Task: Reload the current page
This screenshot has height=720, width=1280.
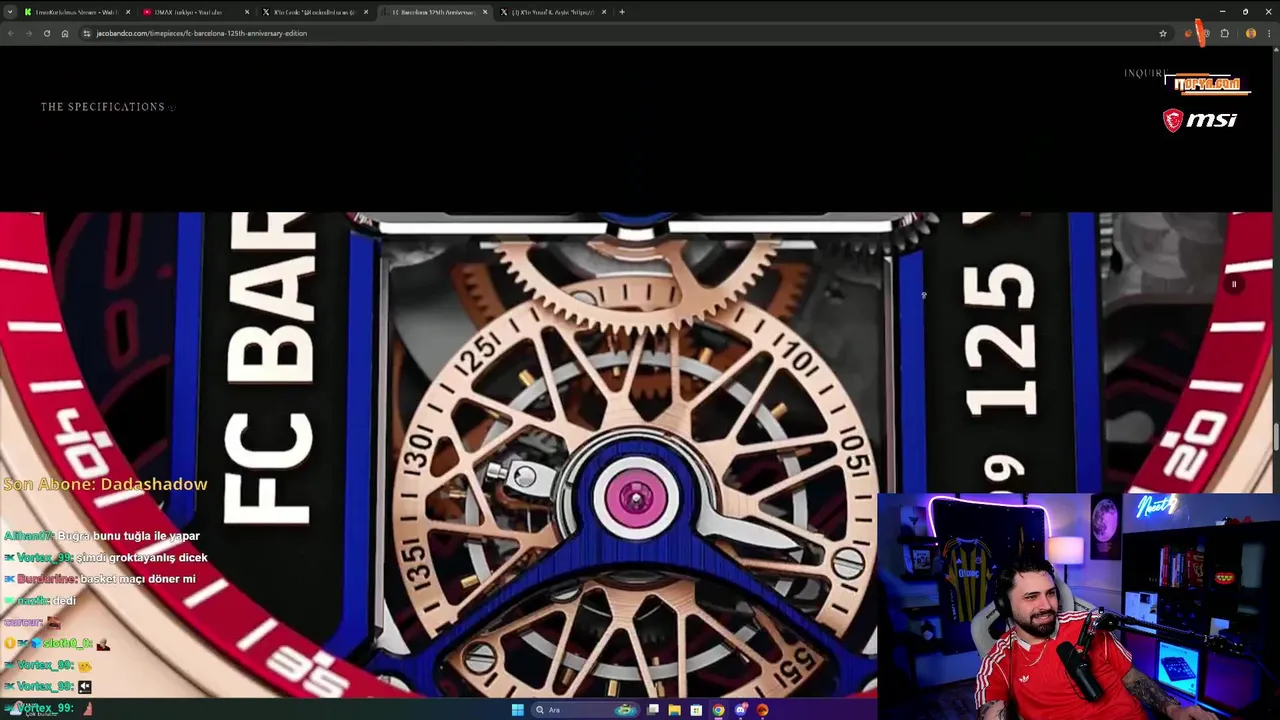Action: [46, 33]
